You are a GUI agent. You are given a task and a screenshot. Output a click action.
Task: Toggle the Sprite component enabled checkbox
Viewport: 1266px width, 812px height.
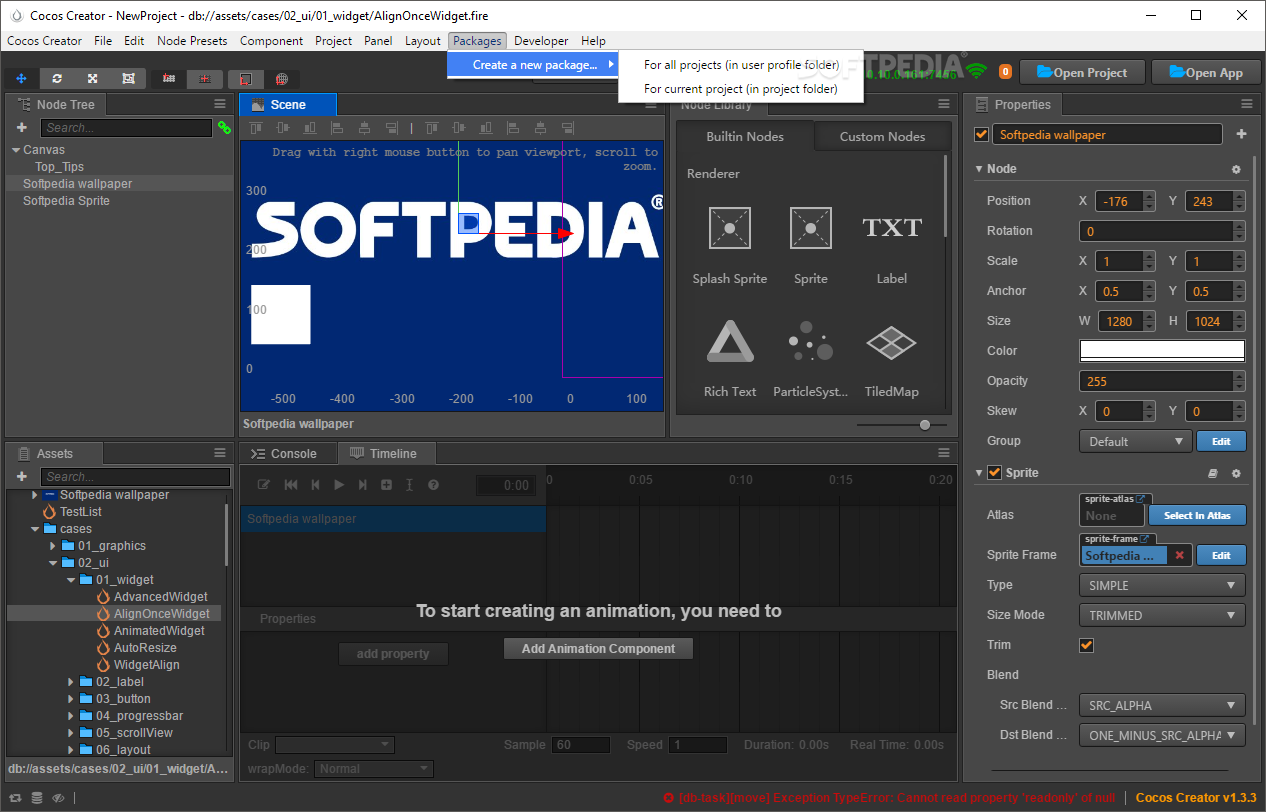[994, 473]
